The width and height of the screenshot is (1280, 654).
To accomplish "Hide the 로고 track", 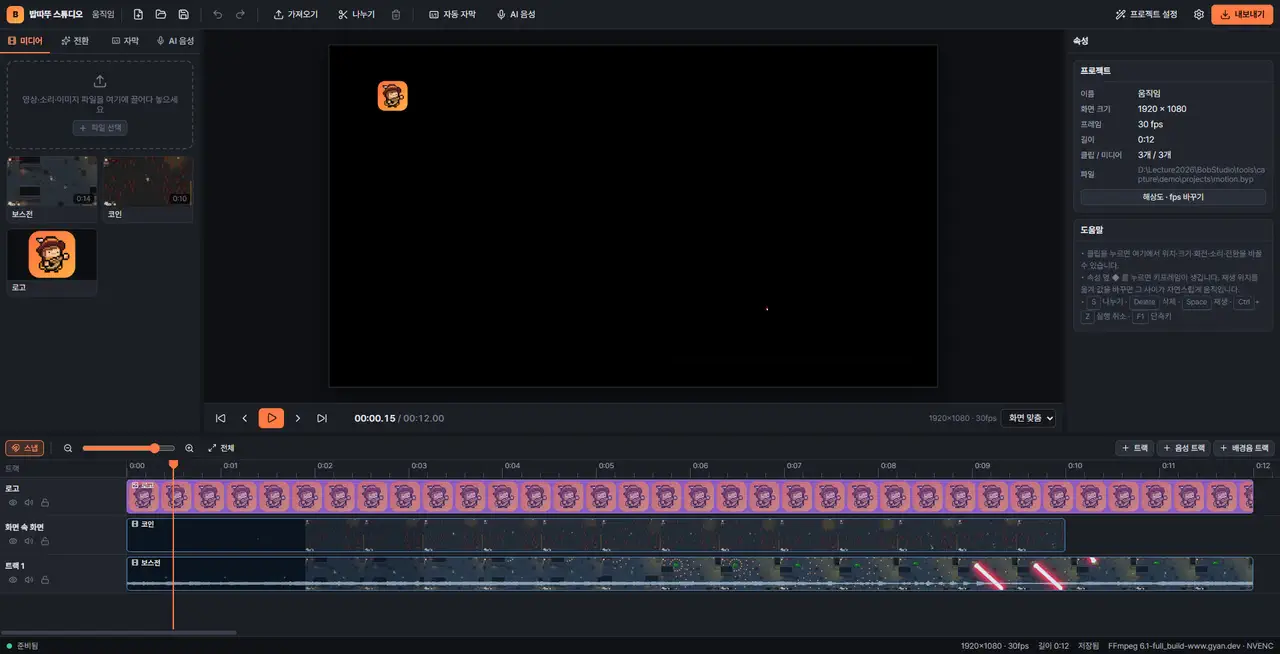I will tap(13, 502).
